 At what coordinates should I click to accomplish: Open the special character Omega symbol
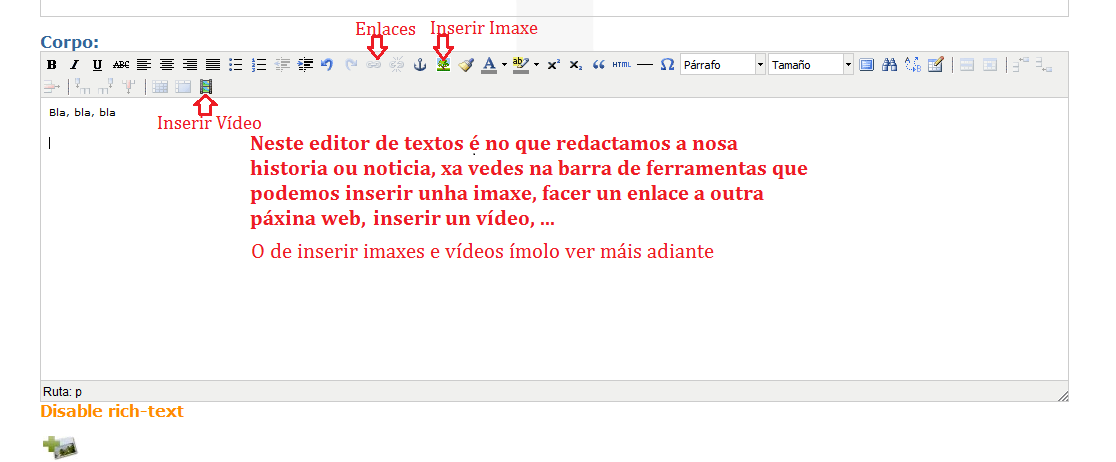tap(667, 65)
